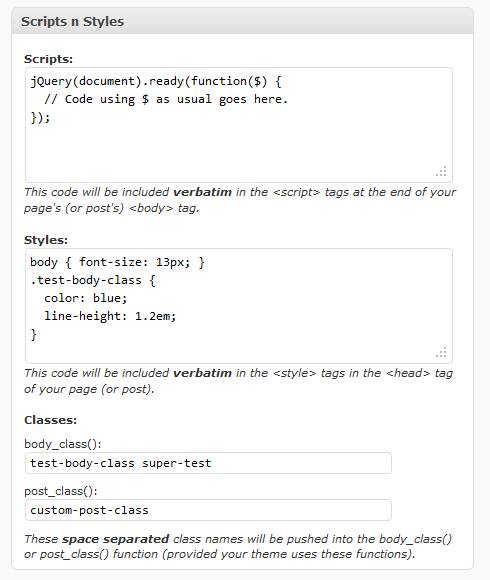Click inside the Styles textarea
Image resolution: width=490 pixels, height=580 pixels.
[x=239, y=306]
